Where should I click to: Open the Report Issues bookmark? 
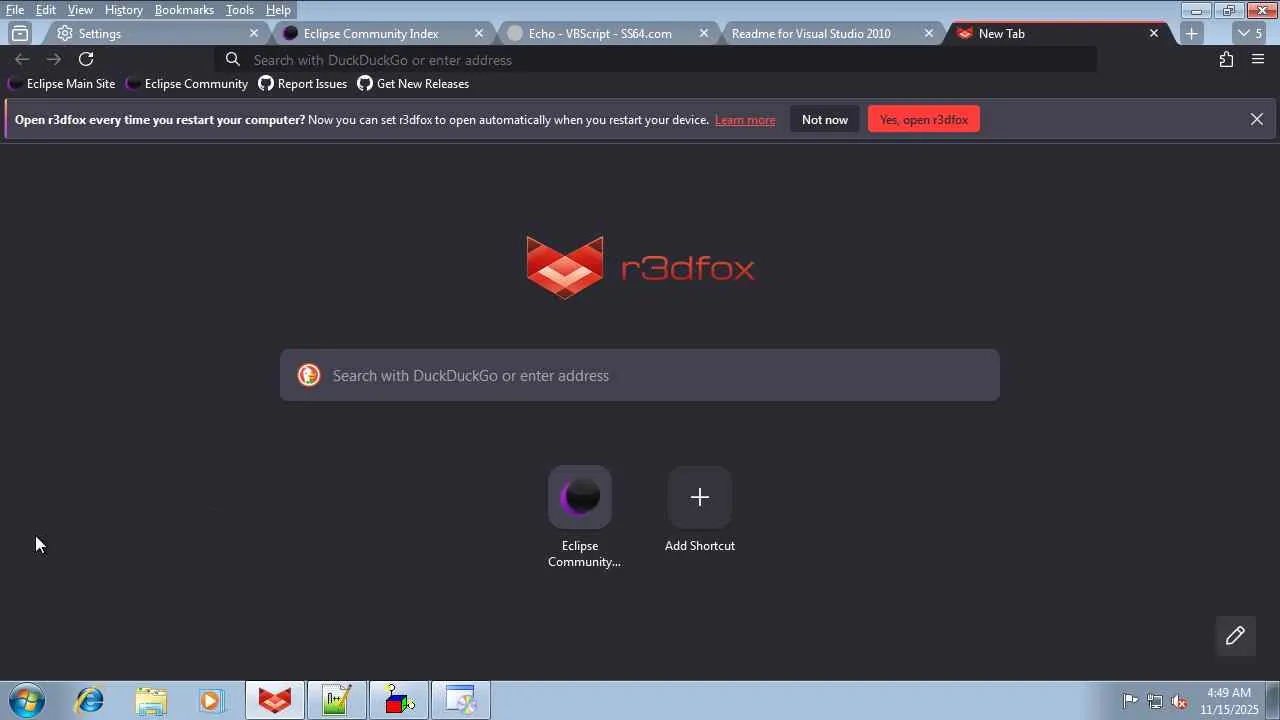coord(303,84)
